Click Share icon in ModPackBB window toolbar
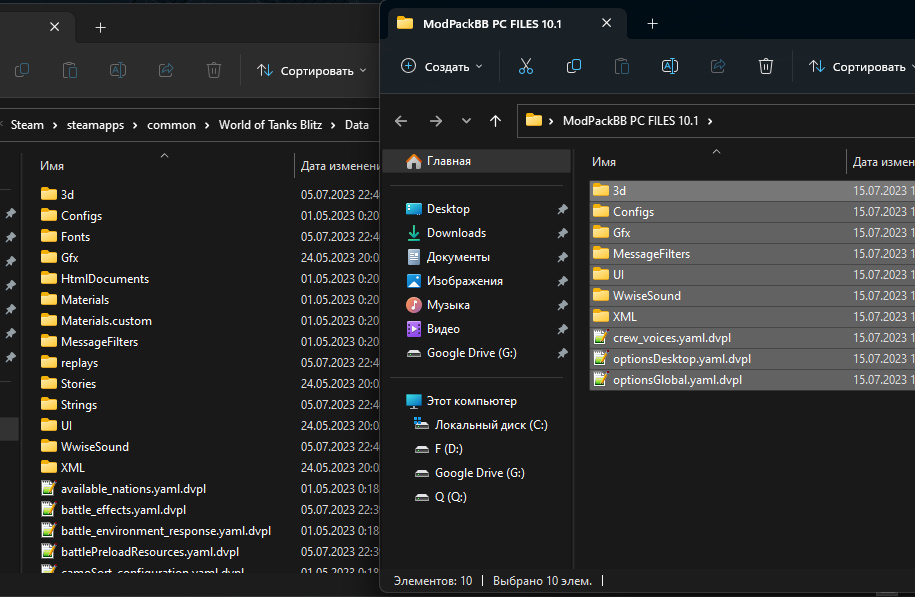 point(718,67)
